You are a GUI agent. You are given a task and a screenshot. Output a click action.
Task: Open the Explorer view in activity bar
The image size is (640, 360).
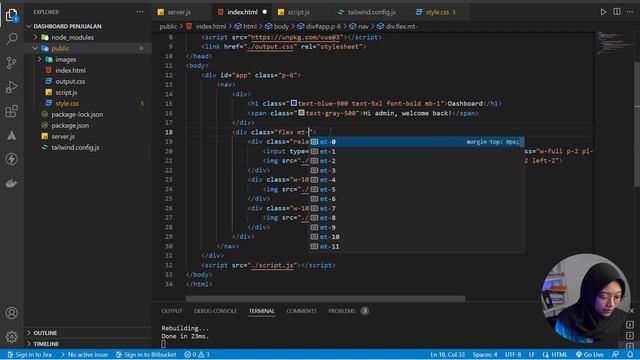(x=11, y=15)
